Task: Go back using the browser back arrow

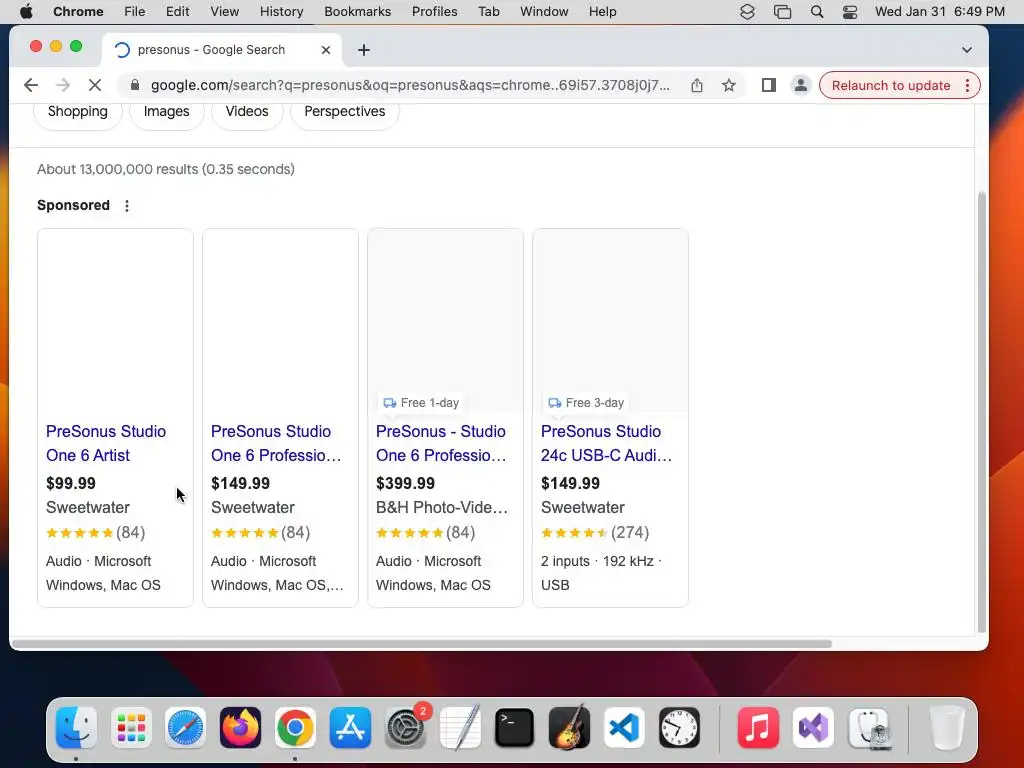Action: pos(31,85)
